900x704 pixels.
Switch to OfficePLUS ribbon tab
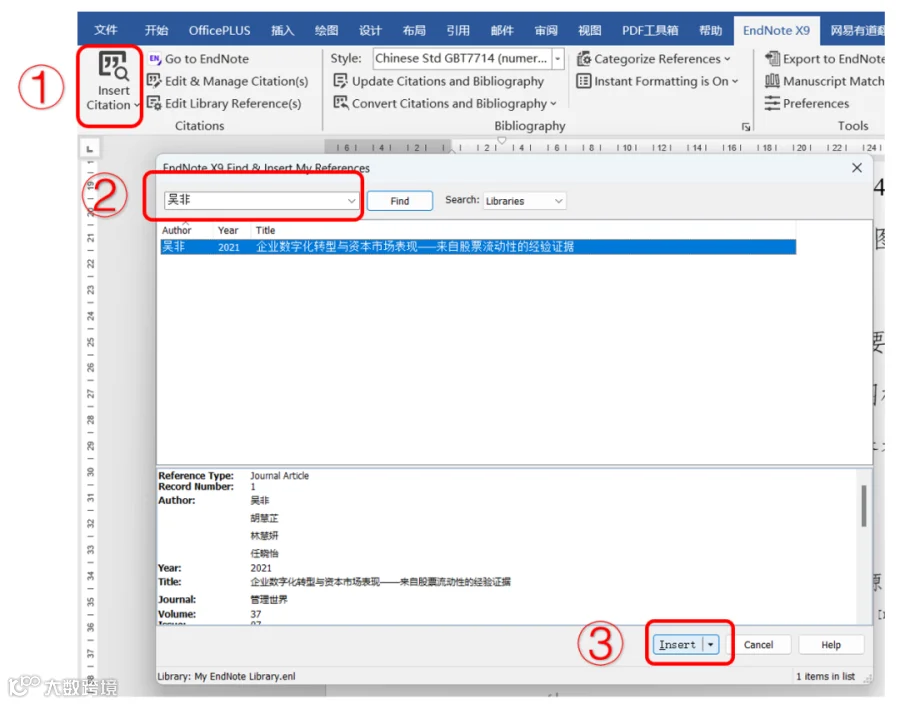tap(219, 30)
